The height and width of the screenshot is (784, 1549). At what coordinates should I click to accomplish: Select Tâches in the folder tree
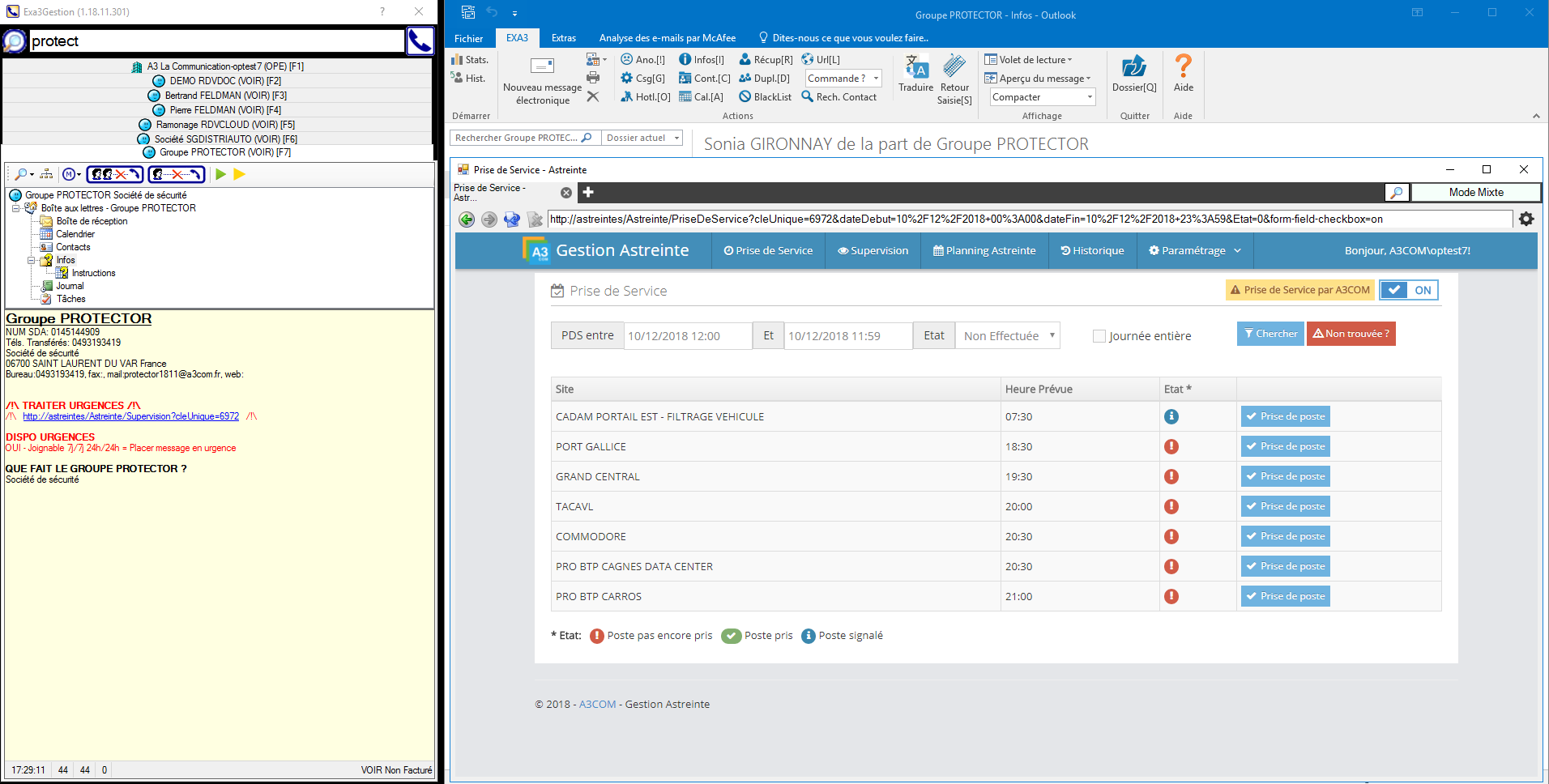[x=70, y=299]
